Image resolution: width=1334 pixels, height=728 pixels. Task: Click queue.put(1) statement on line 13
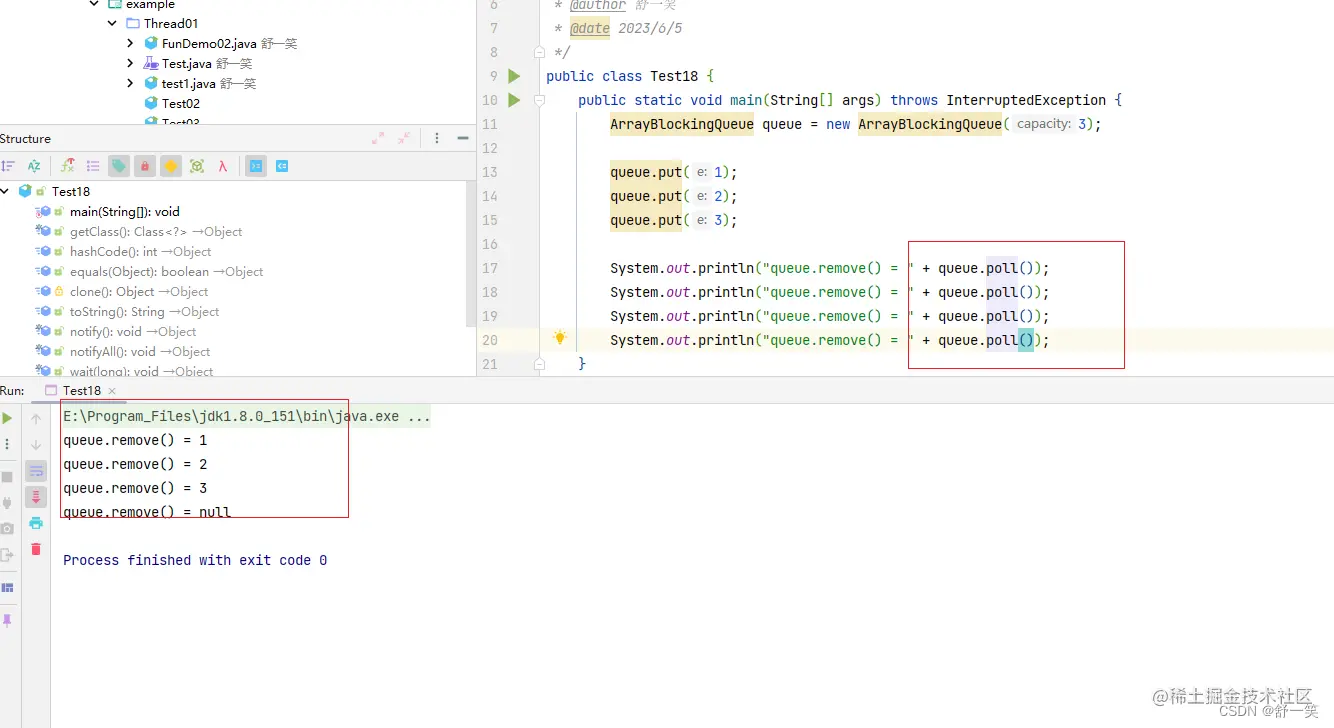[x=673, y=172]
